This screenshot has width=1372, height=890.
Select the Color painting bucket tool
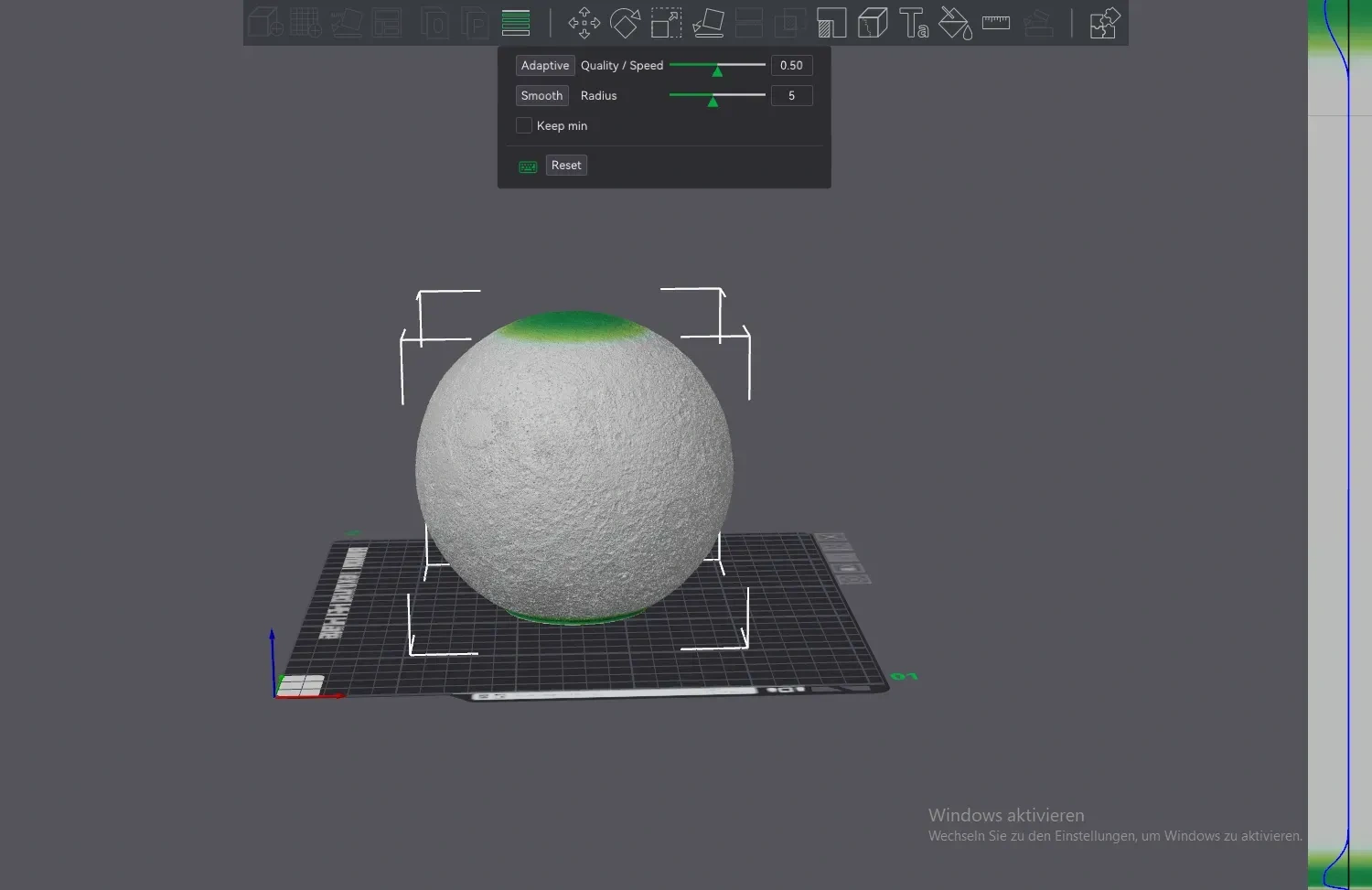click(x=955, y=23)
